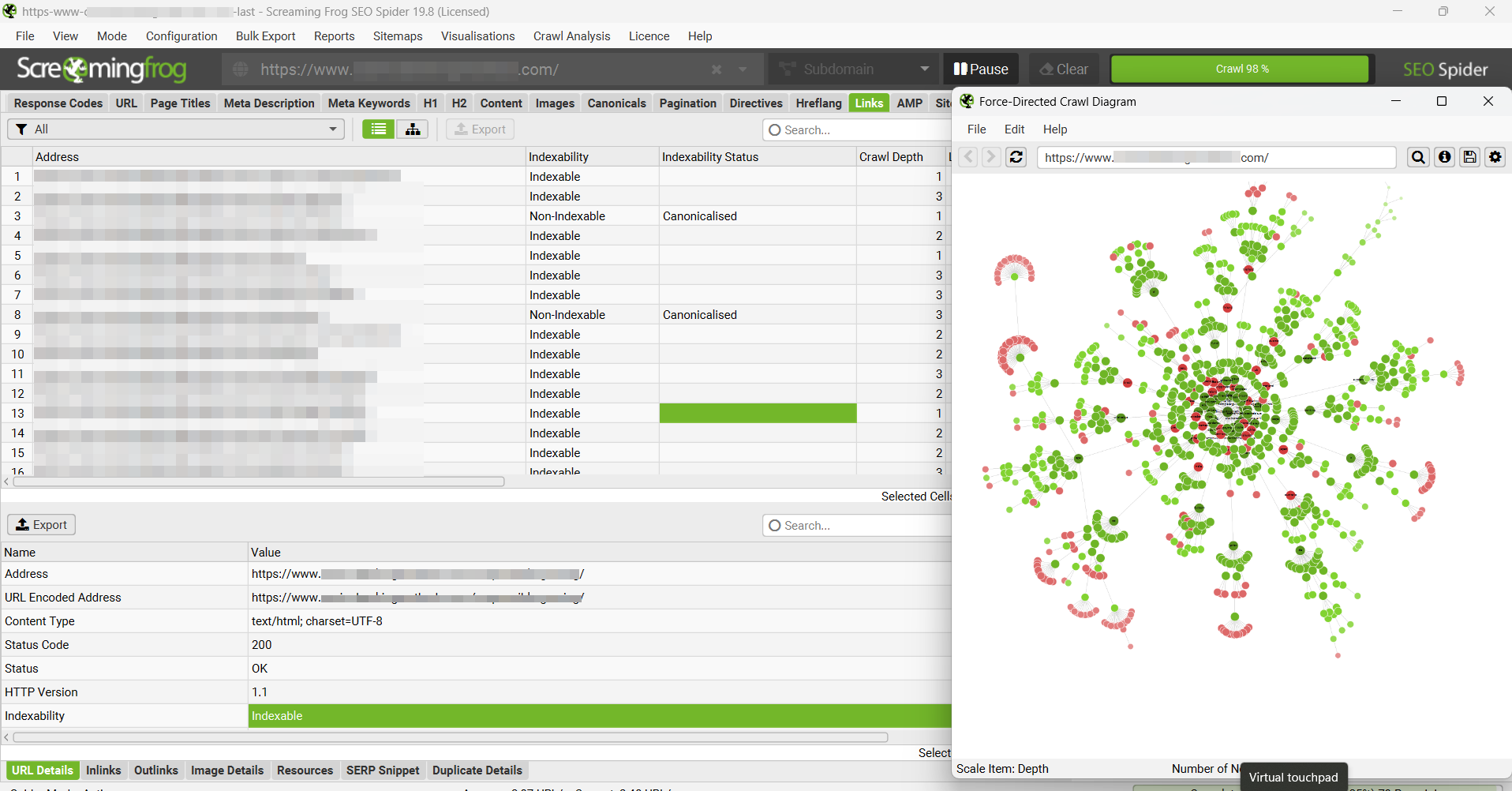Select the Response Codes tab
Viewport: 1512px width, 791px height.
[x=58, y=103]
